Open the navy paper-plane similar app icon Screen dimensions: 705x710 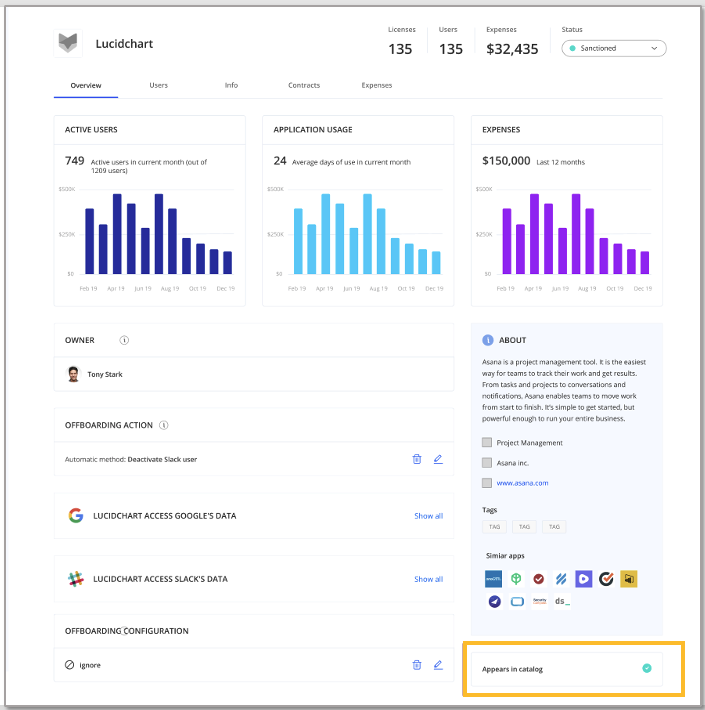(x=494, y=601)
